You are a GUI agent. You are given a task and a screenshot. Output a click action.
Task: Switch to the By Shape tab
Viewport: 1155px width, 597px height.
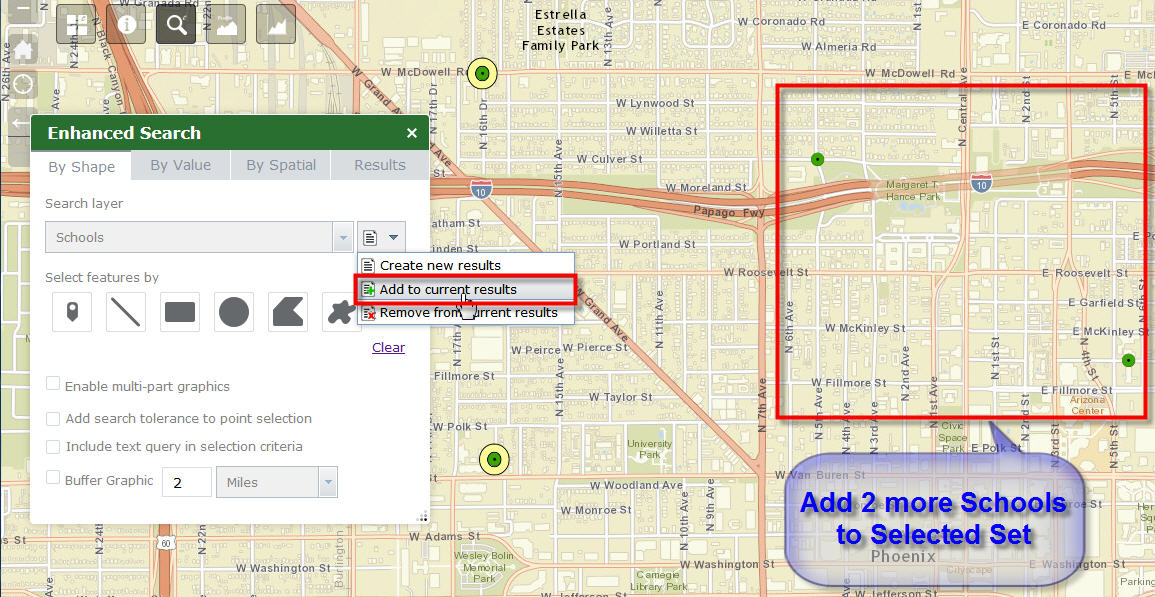(x=81, y=167)
